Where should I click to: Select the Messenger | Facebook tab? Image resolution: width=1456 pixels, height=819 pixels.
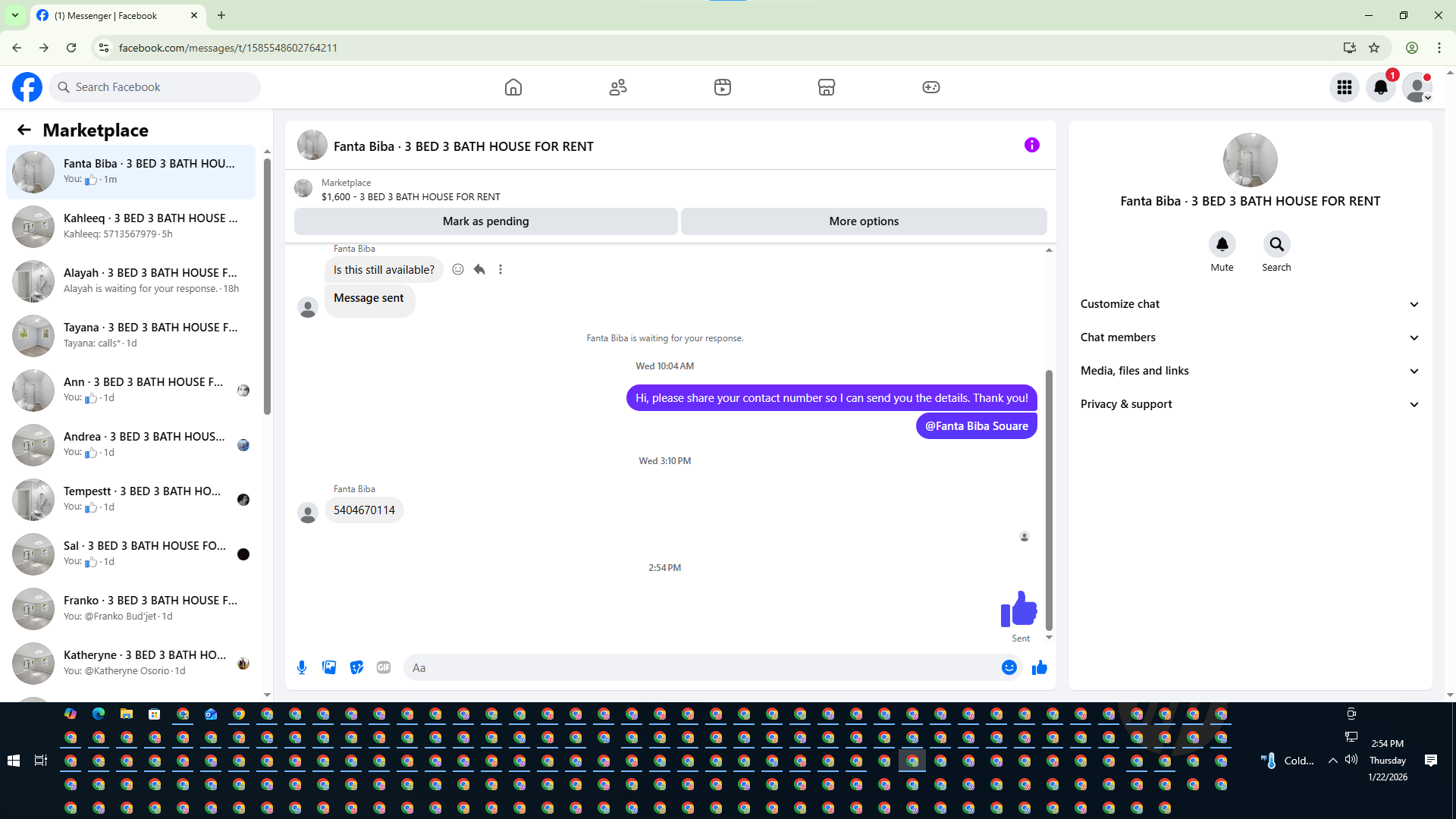click(118, 15)
